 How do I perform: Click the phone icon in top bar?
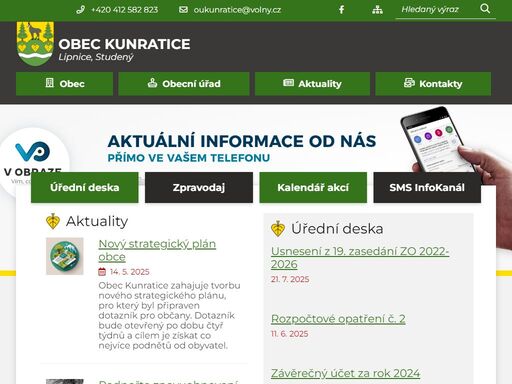tap(80, 10)
